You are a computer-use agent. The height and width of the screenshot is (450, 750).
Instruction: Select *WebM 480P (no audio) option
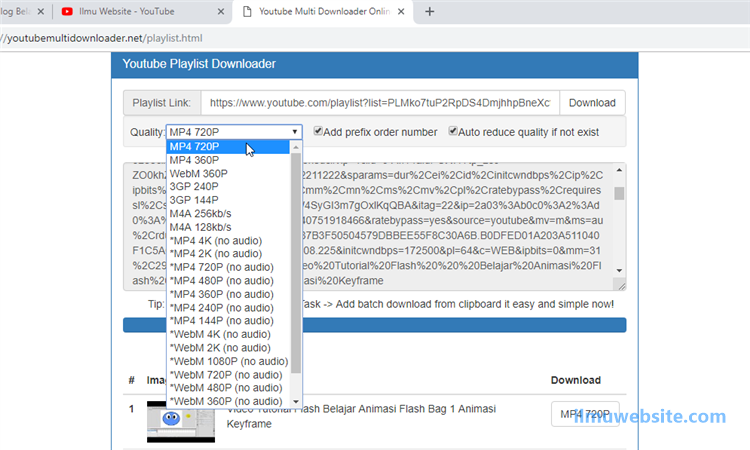click(x=228, y=388)
